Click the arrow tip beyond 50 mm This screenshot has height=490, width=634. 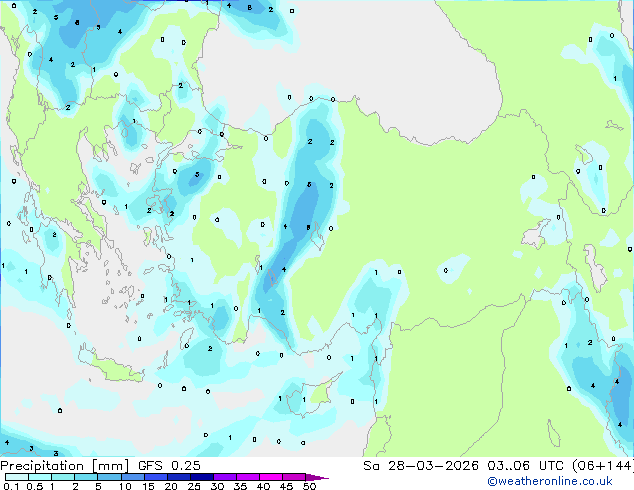coord(318,477)
